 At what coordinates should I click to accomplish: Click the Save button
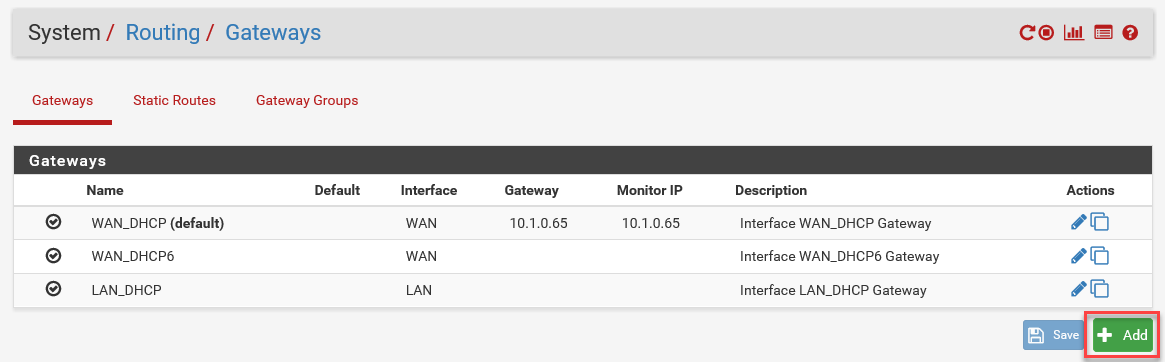pos(1055,335)
